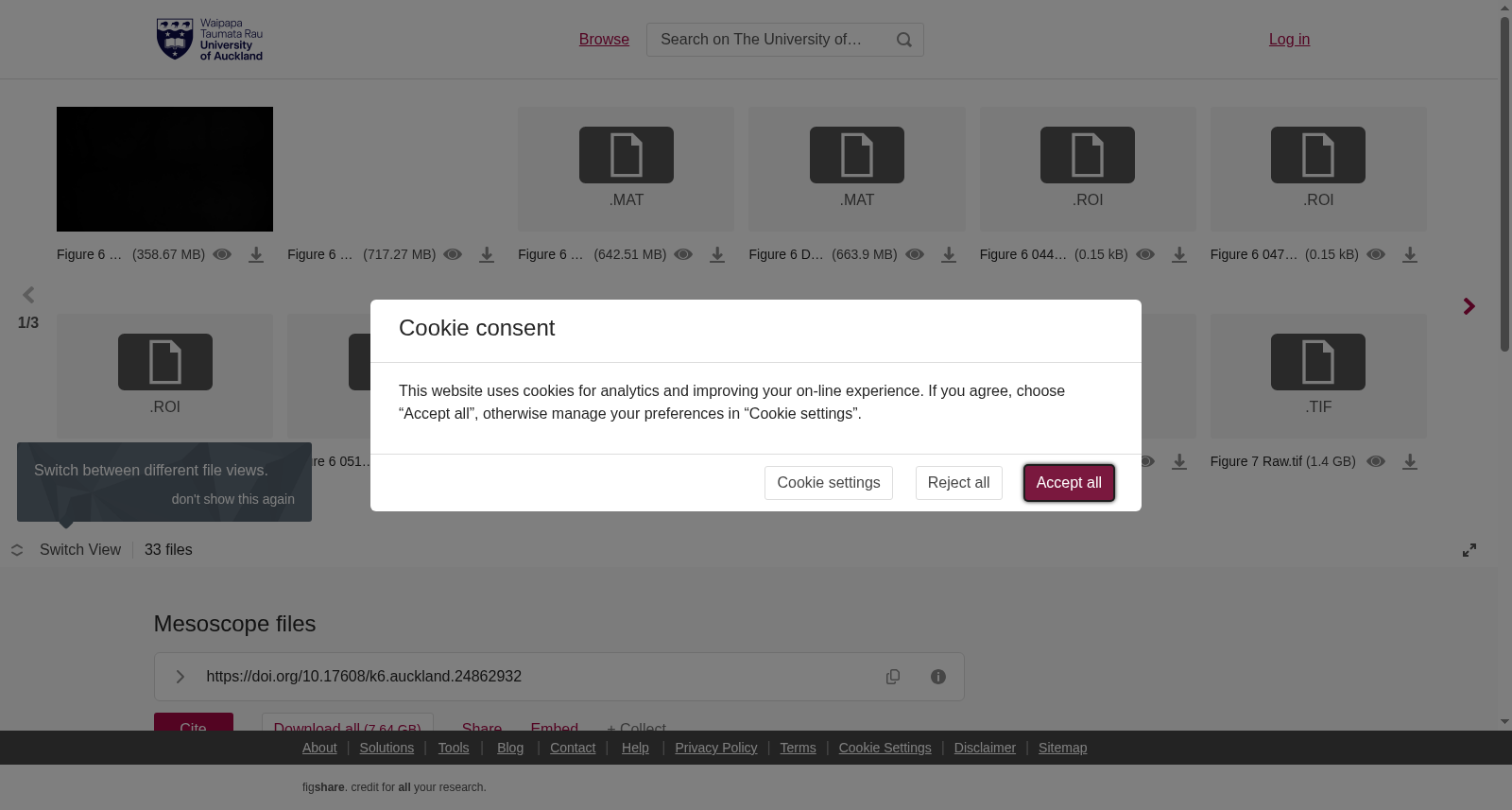The height and width of the screenshot is (810, 1512).
Task: Download the 358.67 MB Figure 6 file
Action: coord(256,255)
